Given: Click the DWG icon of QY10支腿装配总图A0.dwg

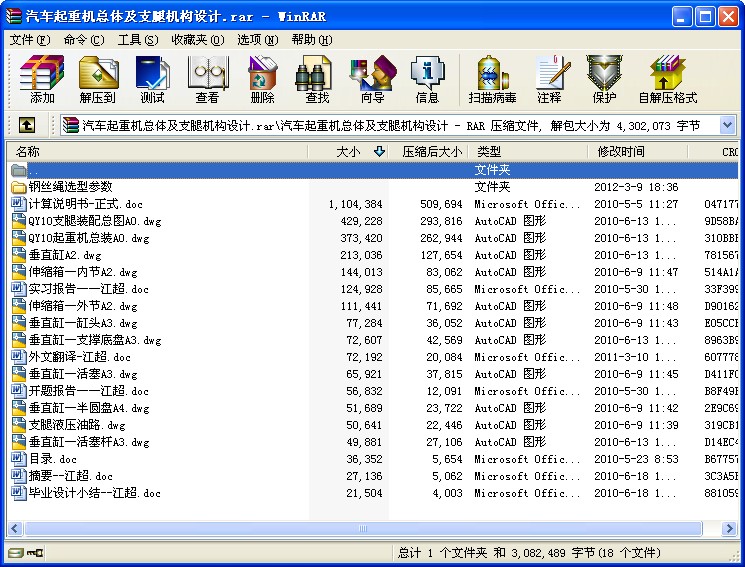Looking at the screenshot, I should [19, 221].
